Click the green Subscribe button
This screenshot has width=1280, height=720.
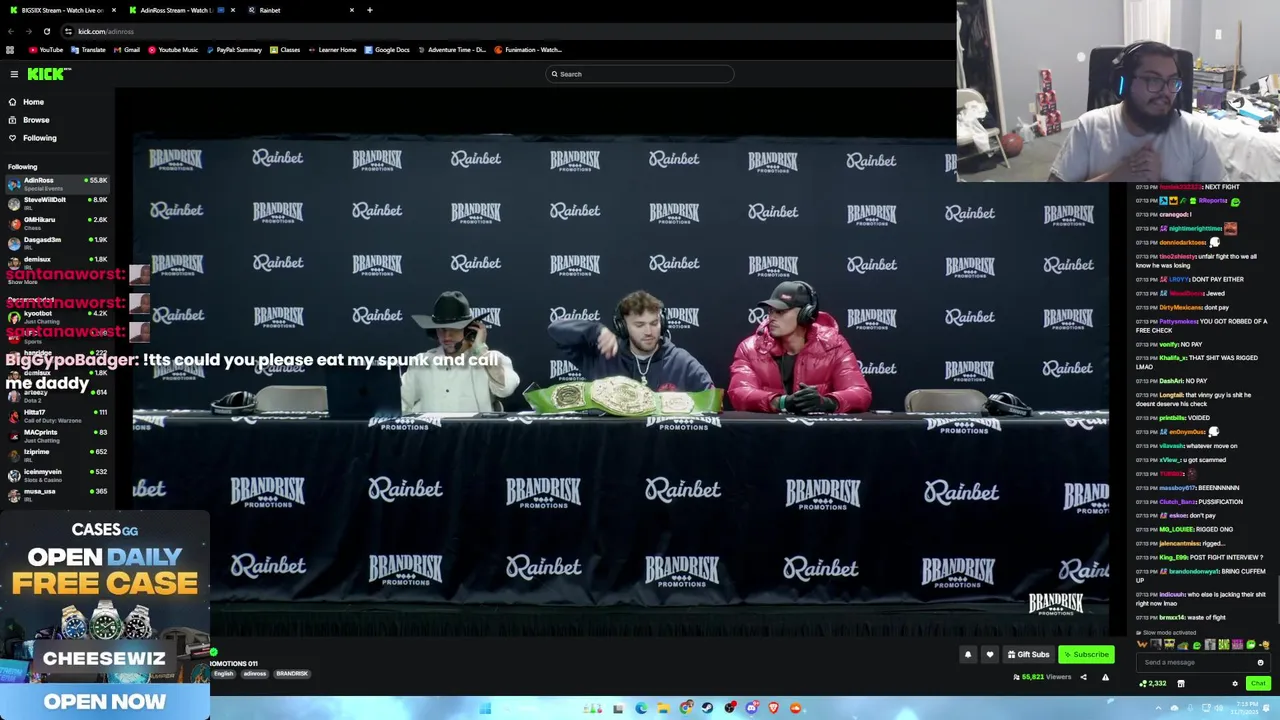(x=1086, y=655)
